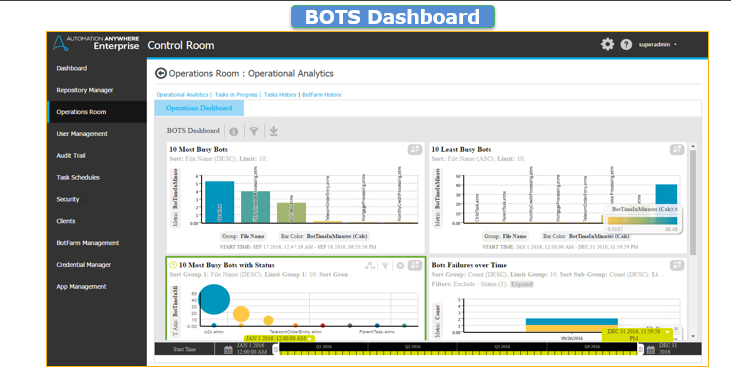
Task: Click Q2 2016 on the timeline
Action: [413, 347]
